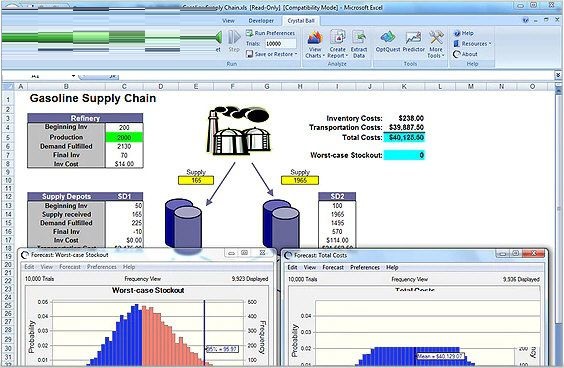Click the Select All corner of the sheet
The image size is (564, 368).
pos(8,86)
